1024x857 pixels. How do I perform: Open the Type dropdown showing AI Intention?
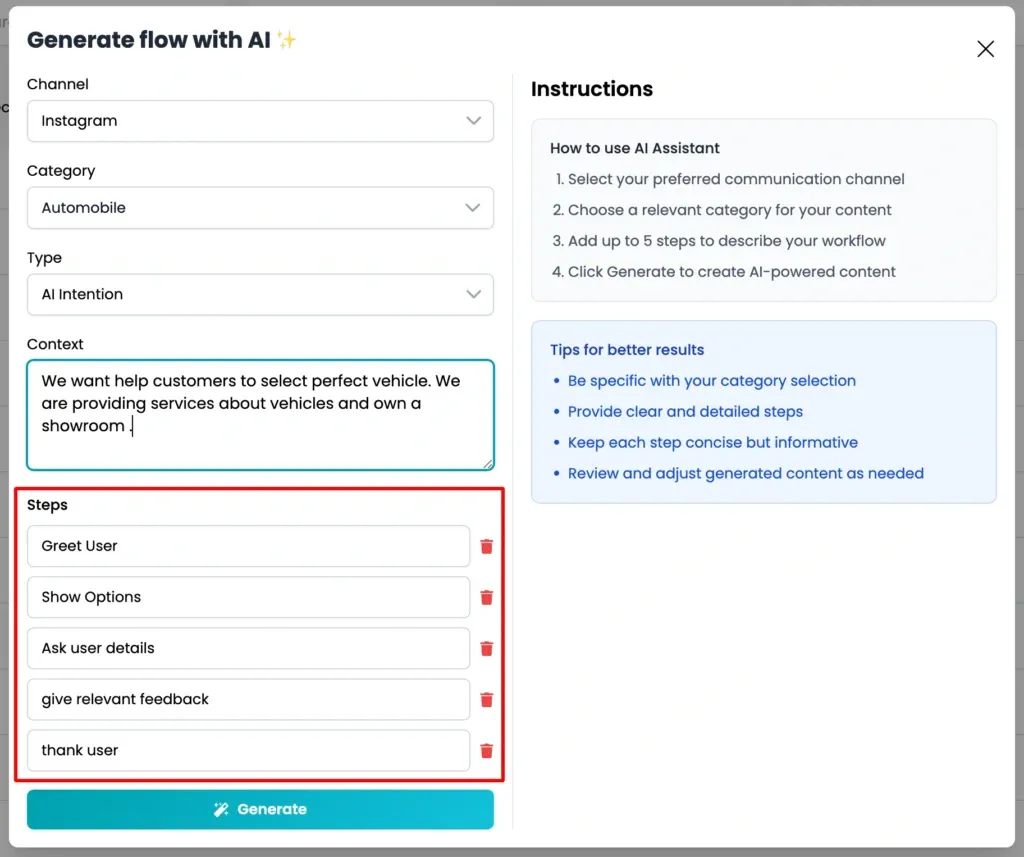click(260, 295)
